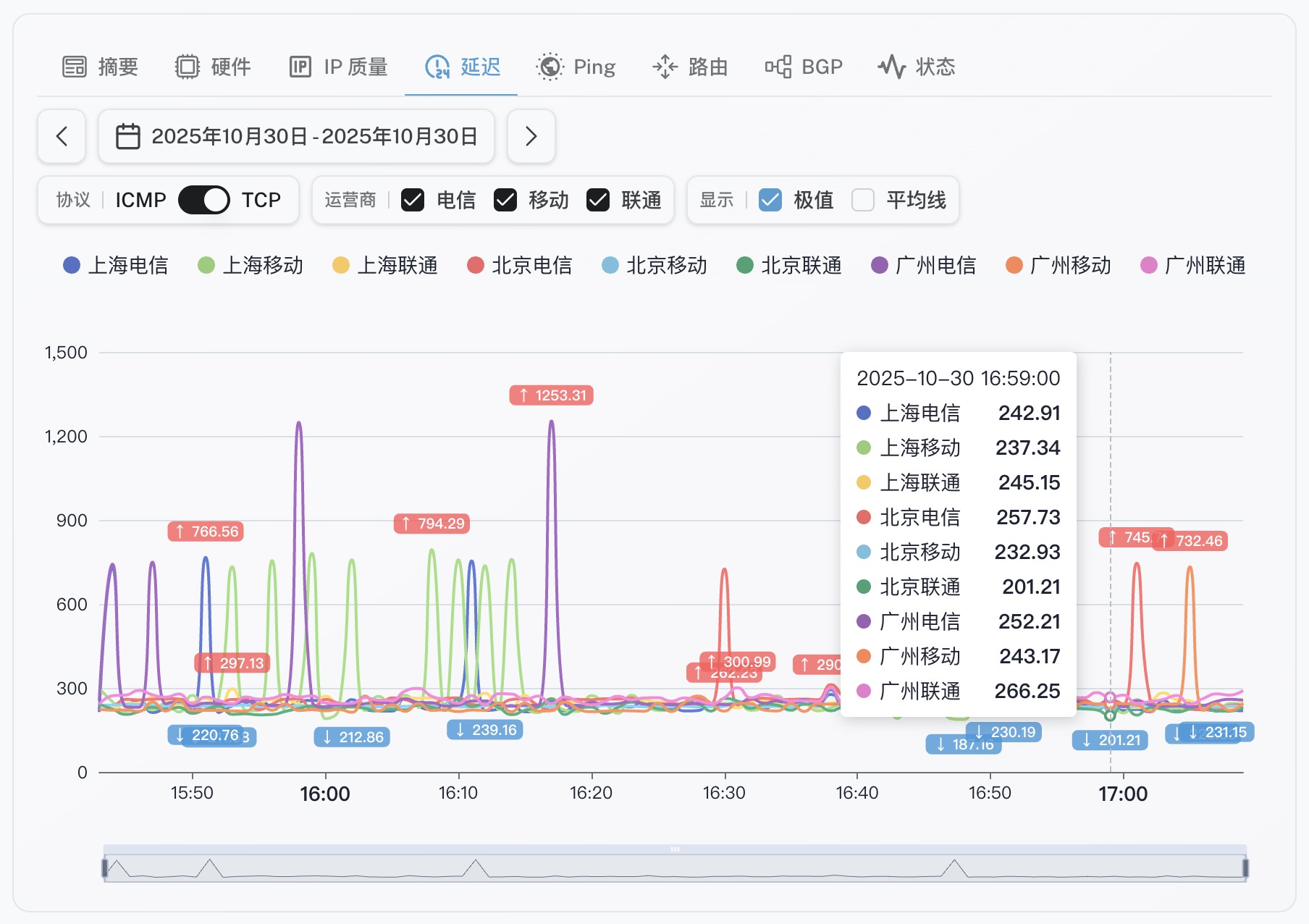The height and width of the screenshot is (924, 1309).
Task: Click the IP 质量 tab icon
Action: point(300,67)
